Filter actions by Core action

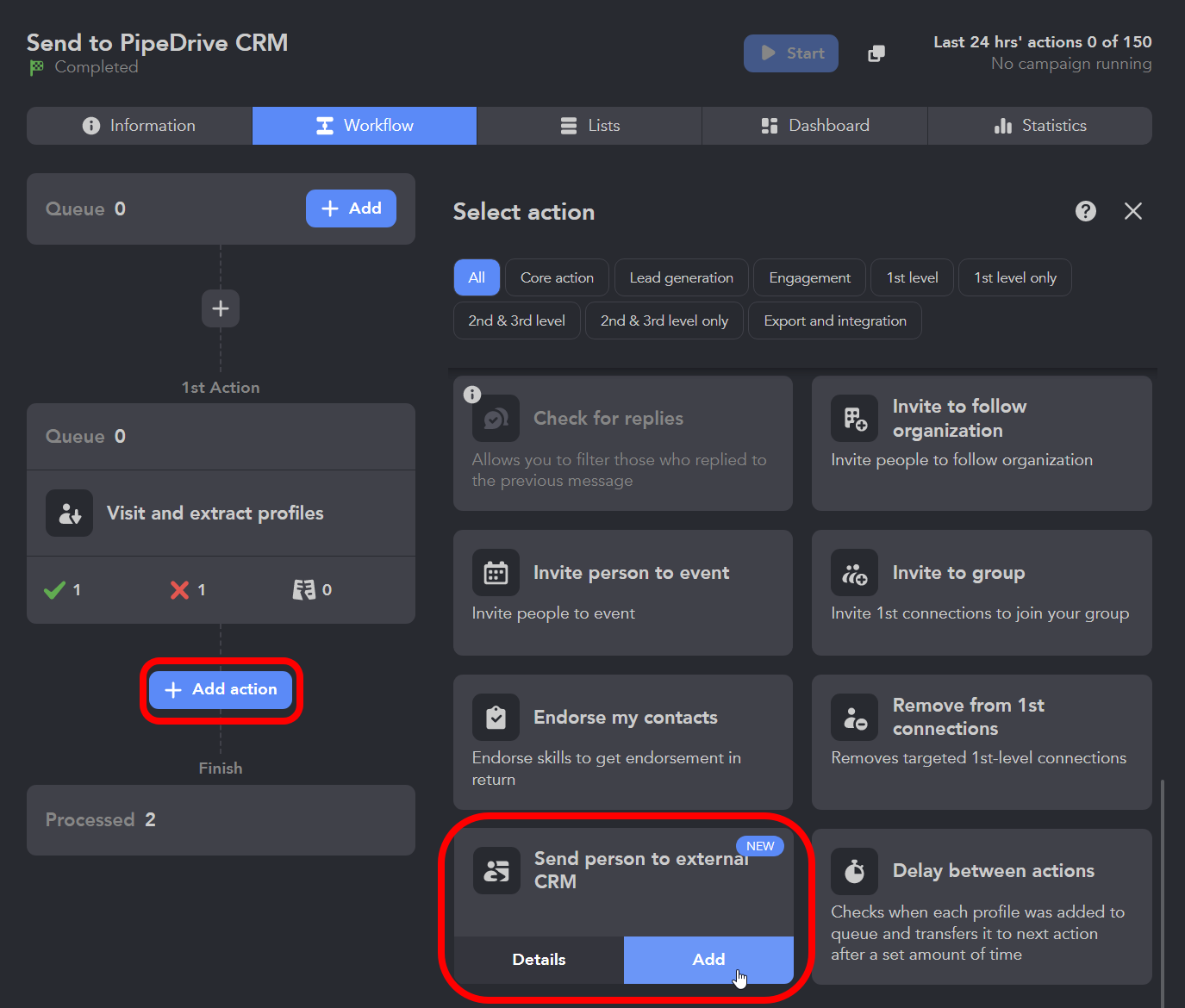(556, 277)
